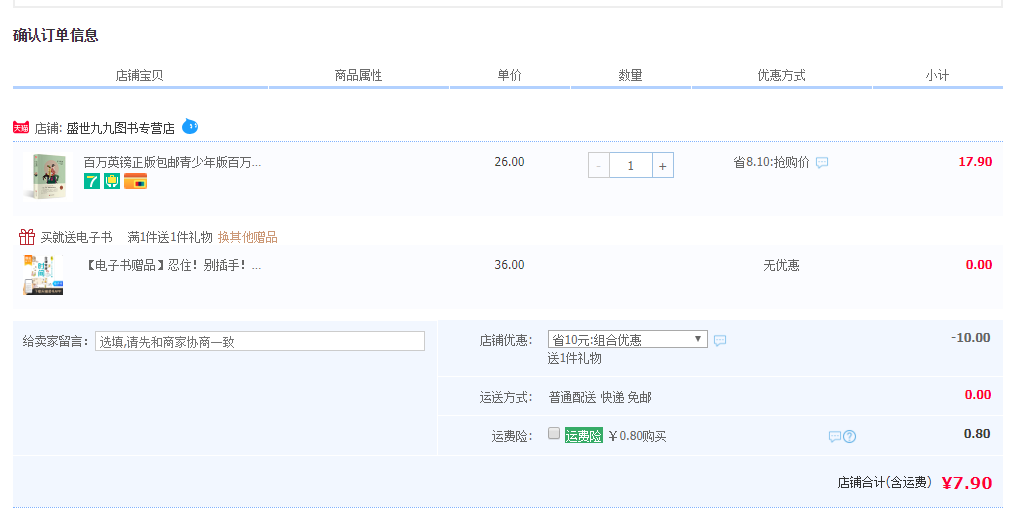Click the 给卖家留言 message field
Image resolution: width=1009 pixels, height=508 pixels.
[x=260, y=341]
